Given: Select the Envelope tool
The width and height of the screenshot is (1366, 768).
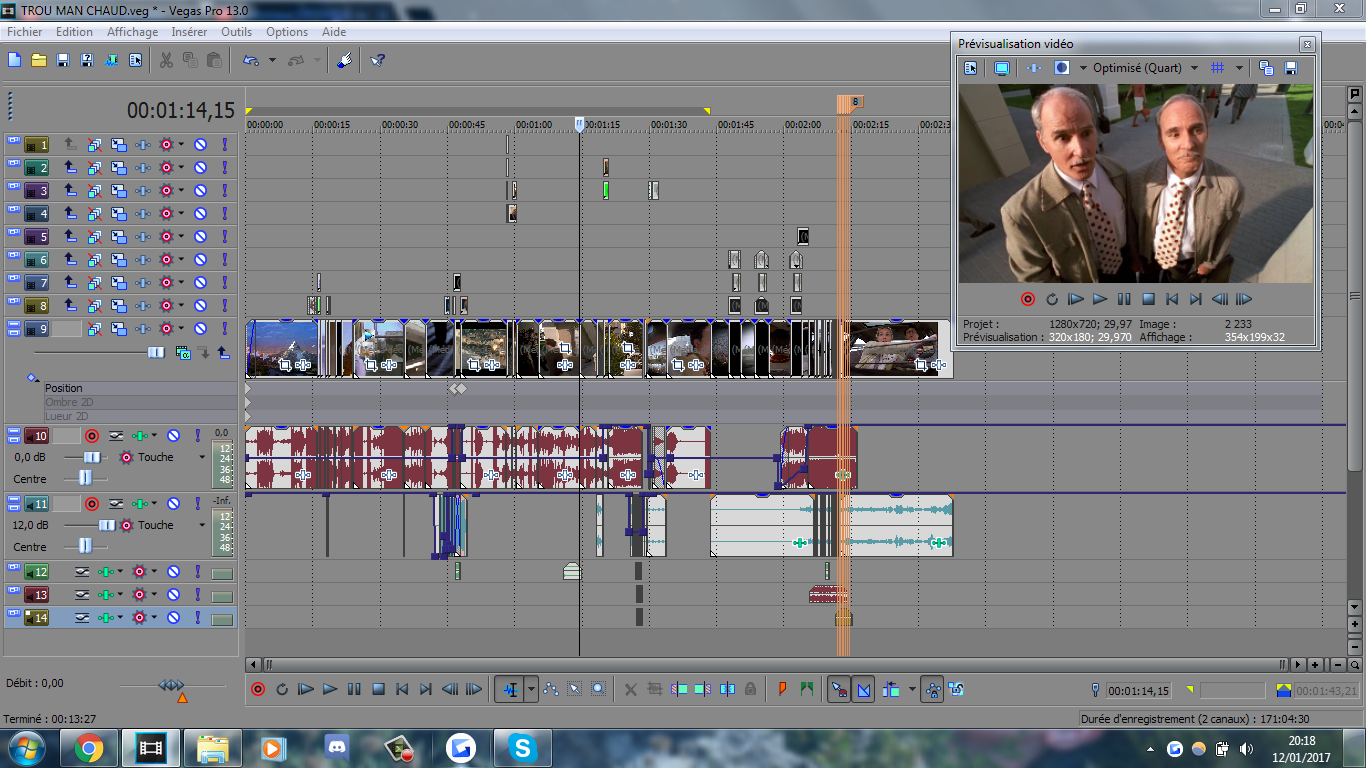Looking at the screenshot, I should [x=551, y=689].
